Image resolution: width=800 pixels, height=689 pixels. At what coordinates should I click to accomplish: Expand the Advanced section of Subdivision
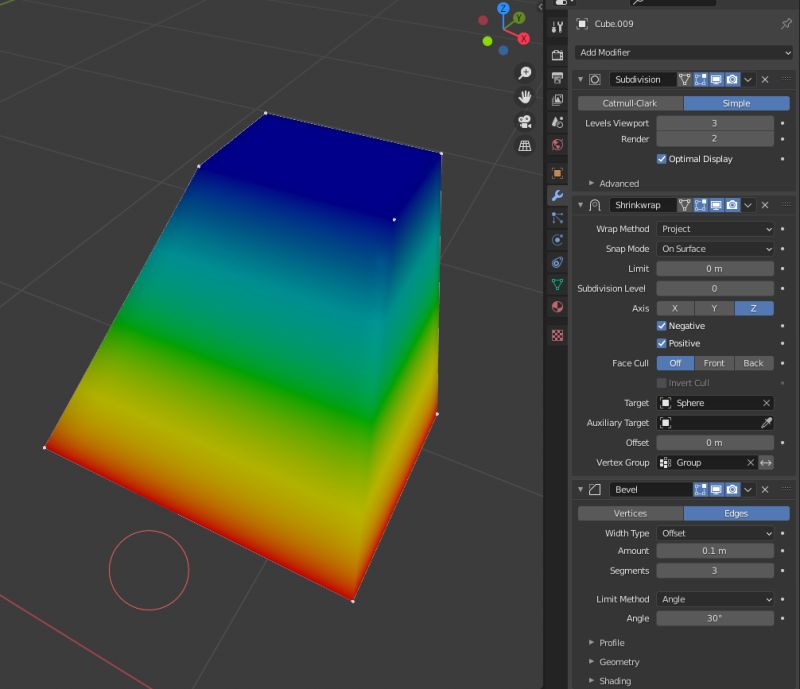pos(619,183)
